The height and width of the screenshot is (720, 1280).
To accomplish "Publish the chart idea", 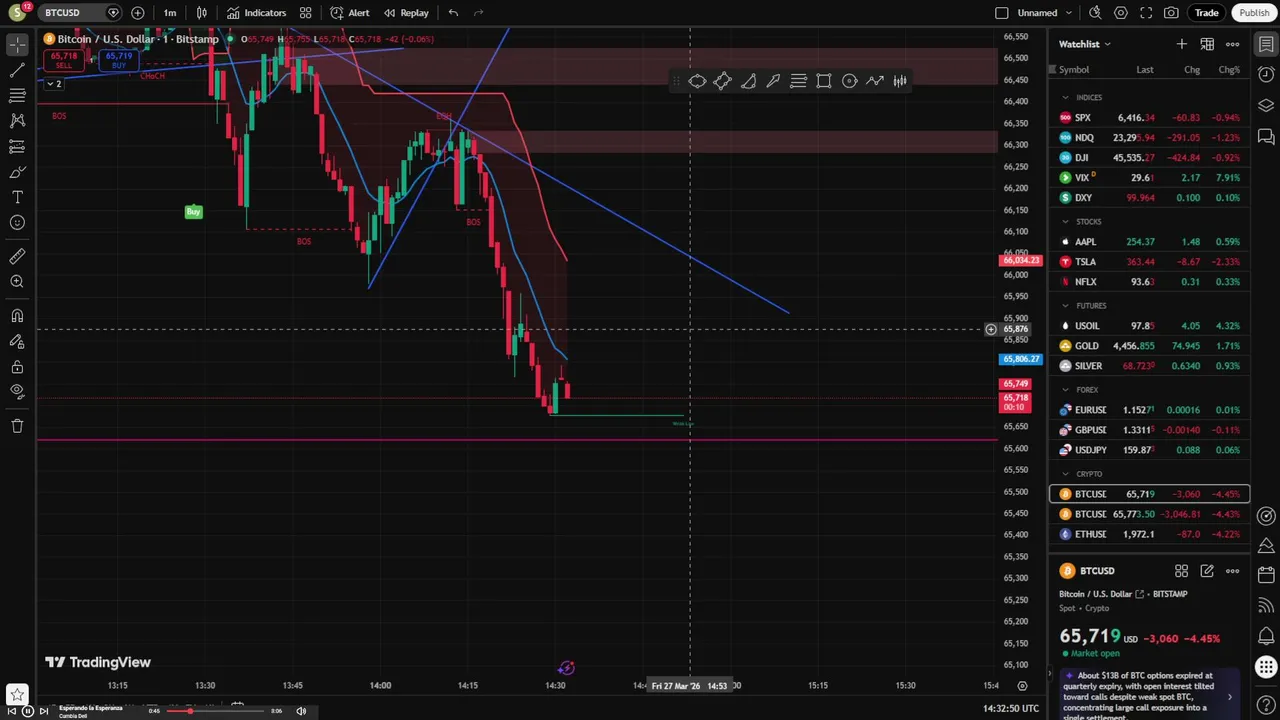I will coord(1254,13).
